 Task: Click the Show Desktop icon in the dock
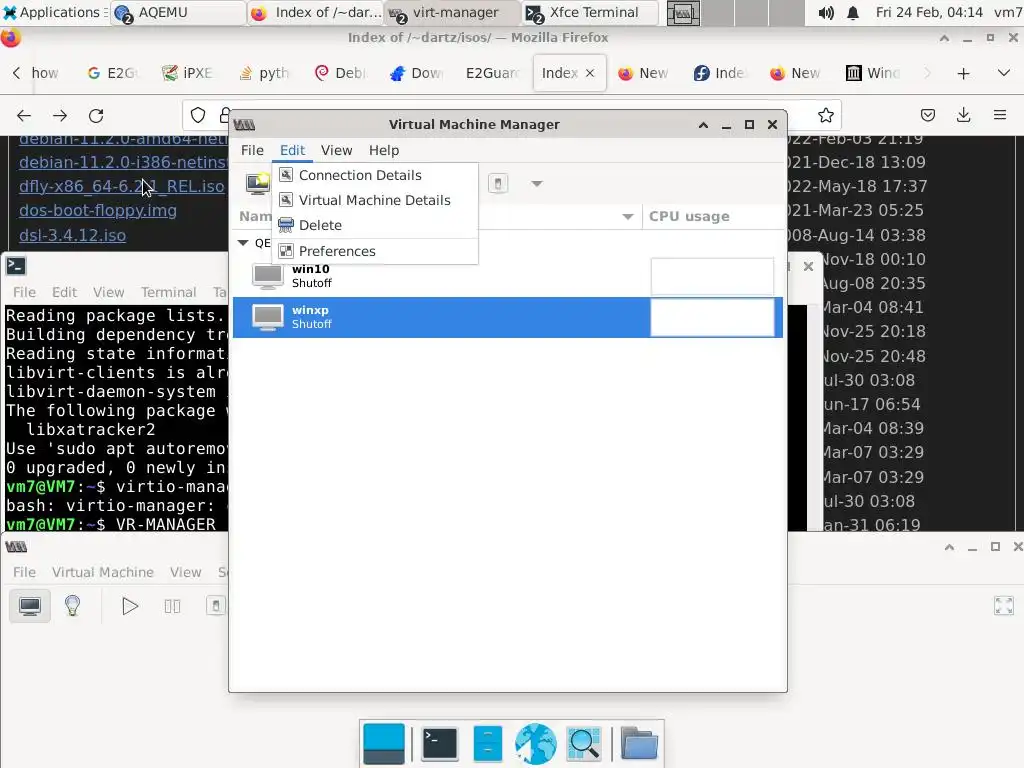[383, 744]
